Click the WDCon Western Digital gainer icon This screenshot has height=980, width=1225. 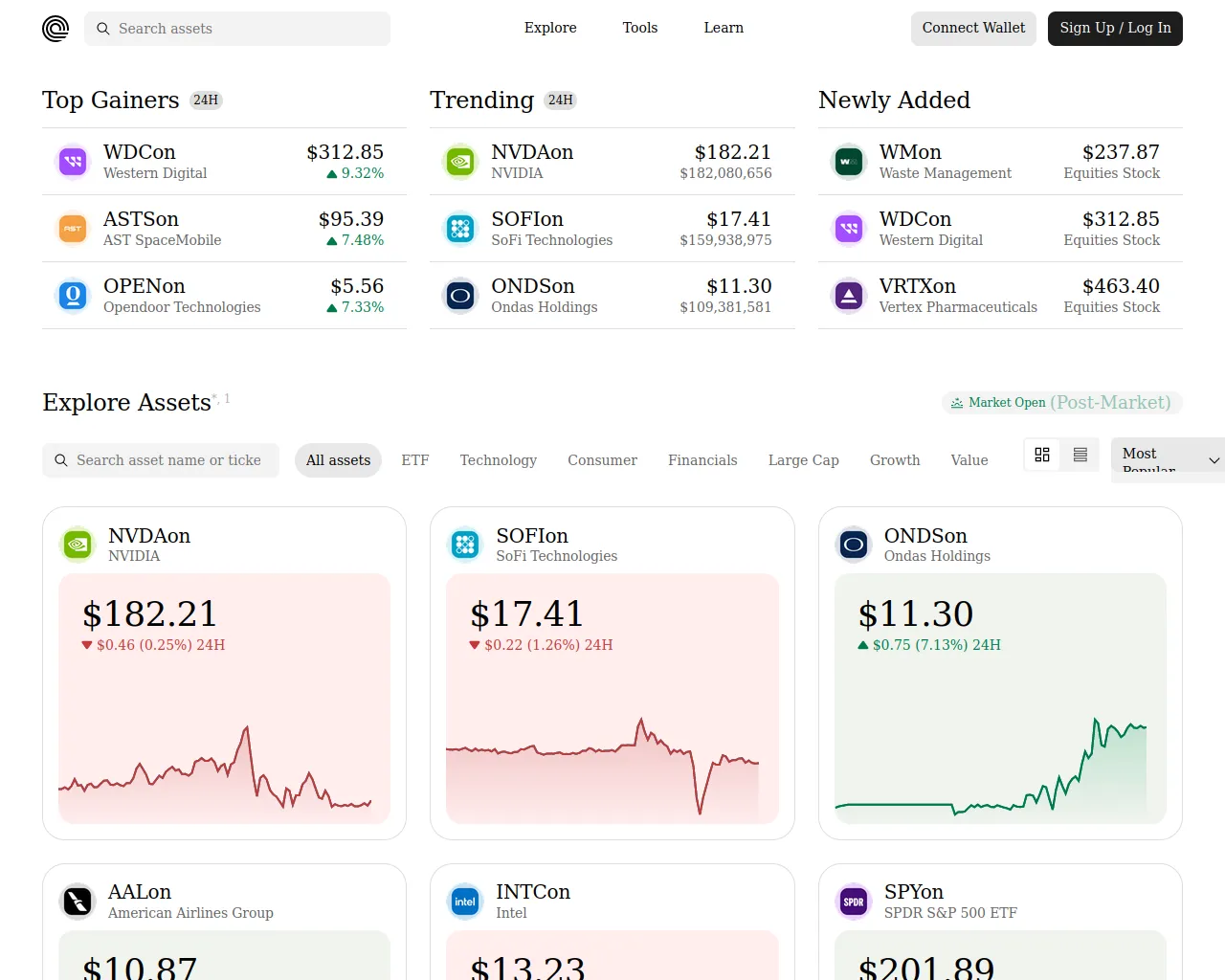point(73,162)
